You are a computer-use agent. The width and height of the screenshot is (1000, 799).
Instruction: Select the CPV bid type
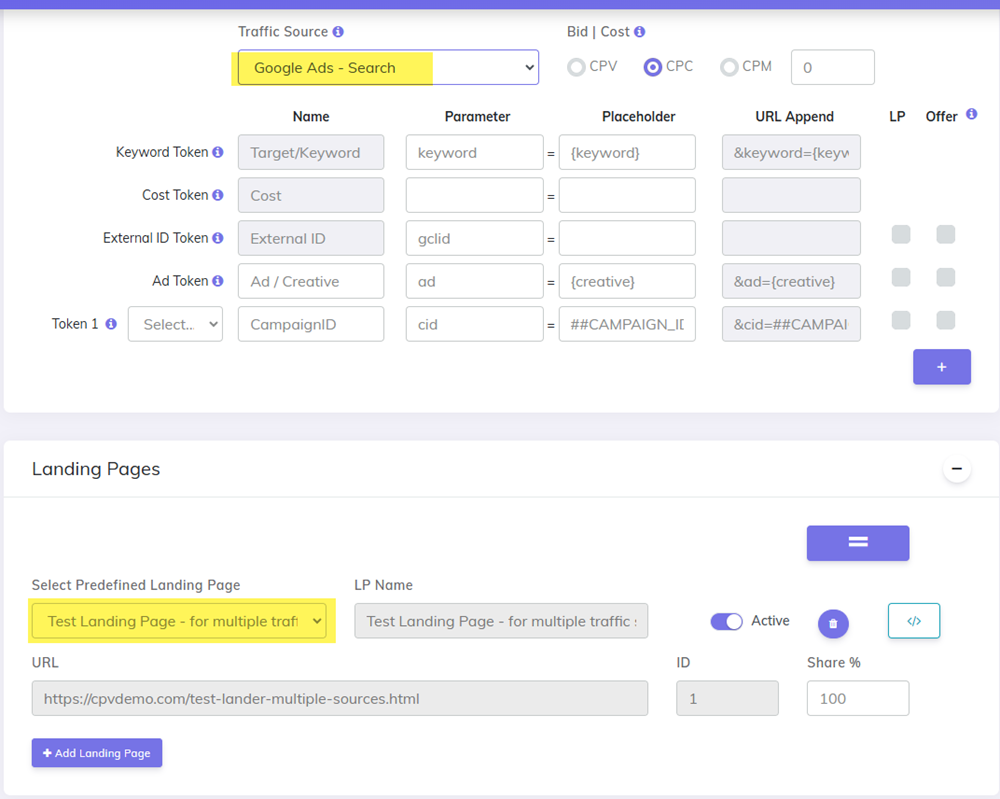577,66
